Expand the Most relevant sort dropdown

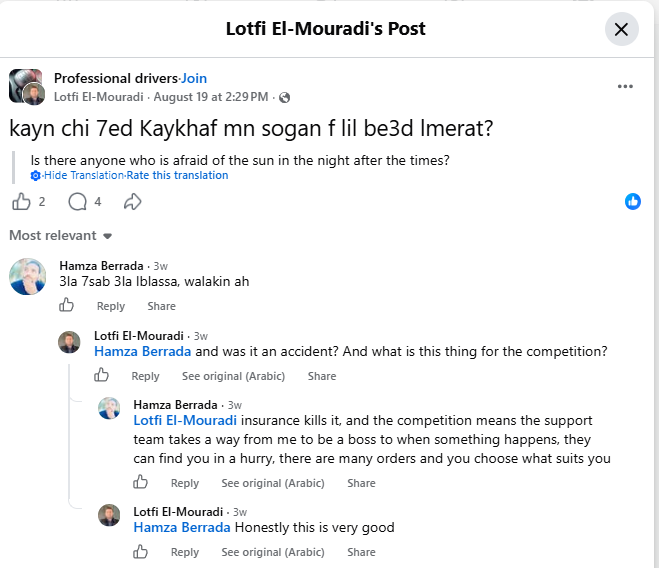(x=61, y=235)
